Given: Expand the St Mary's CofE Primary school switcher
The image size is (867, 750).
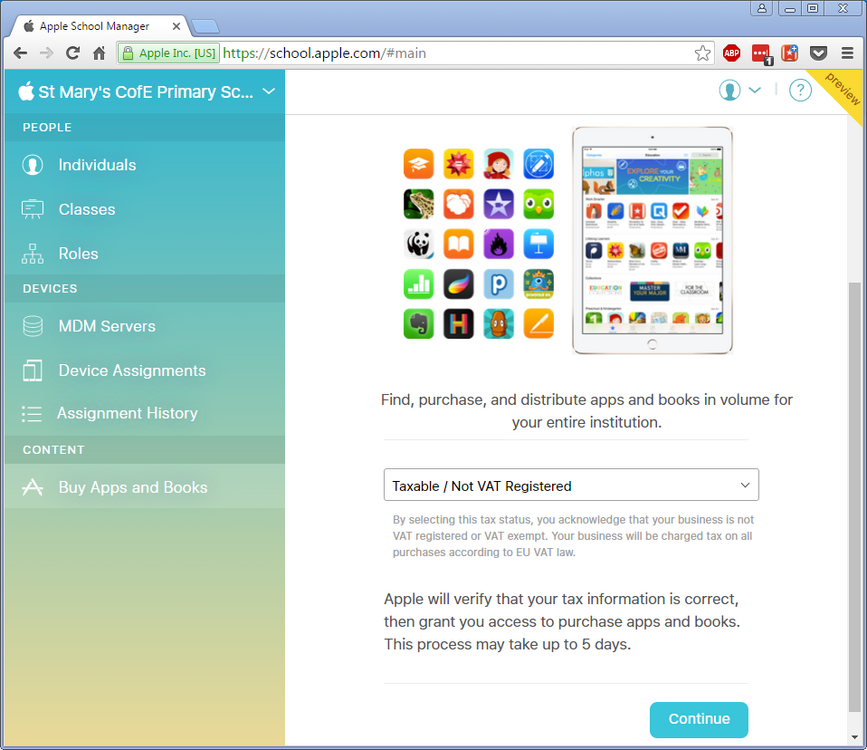Looking at the screenshot, I should (x=269, y=91).
